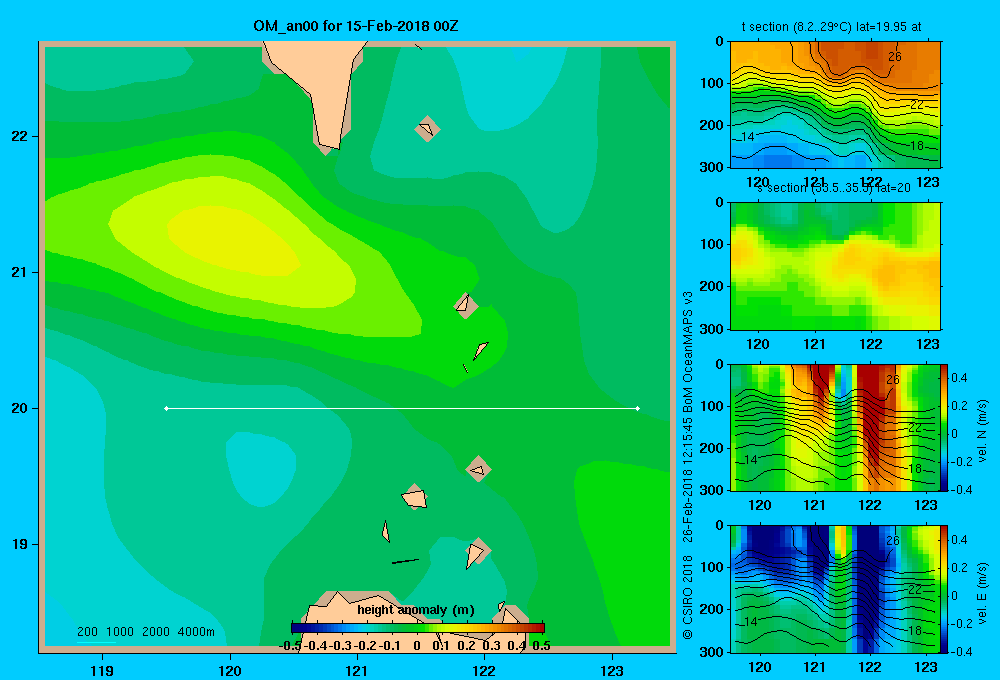Click the "1000" depth legend entry

tap(120, 632)
